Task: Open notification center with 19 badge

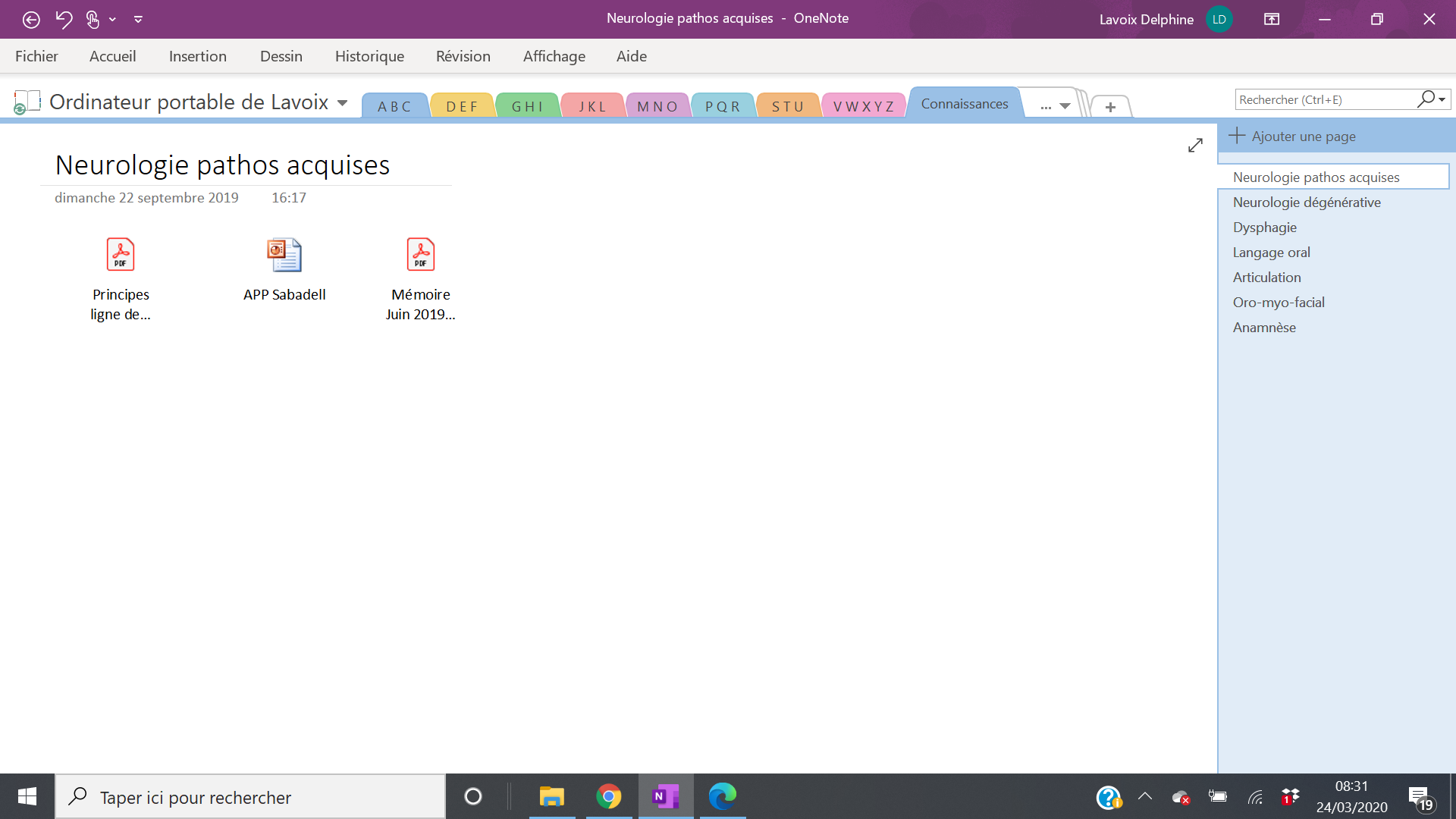Action: click(1420, 798)
